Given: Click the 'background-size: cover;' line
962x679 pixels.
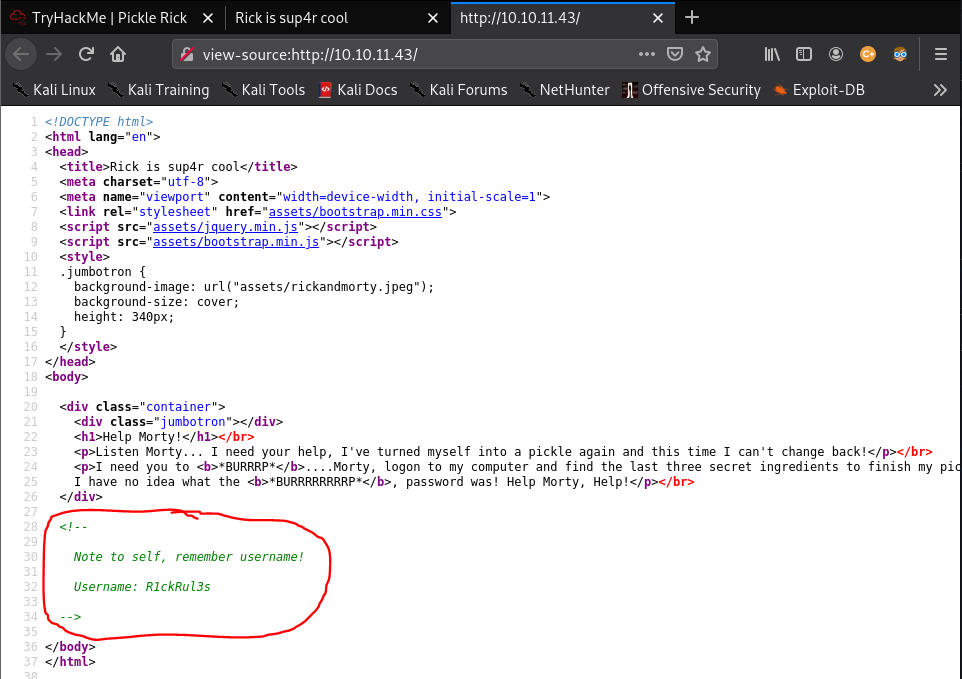Looking at the screenshot, I should pyautogui.click(x=156, y=302).
